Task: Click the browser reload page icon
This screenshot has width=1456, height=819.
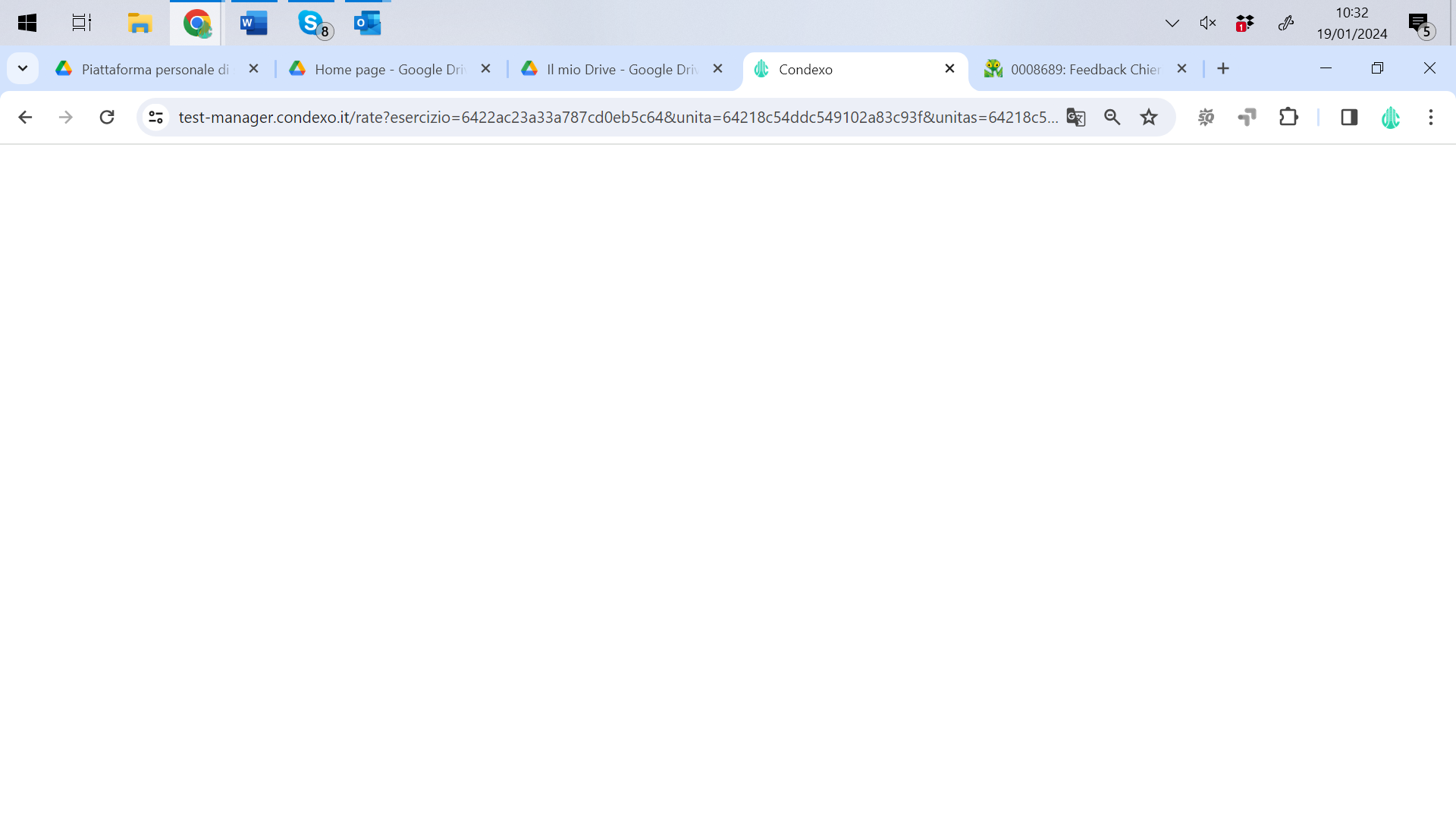Action: 107,117
